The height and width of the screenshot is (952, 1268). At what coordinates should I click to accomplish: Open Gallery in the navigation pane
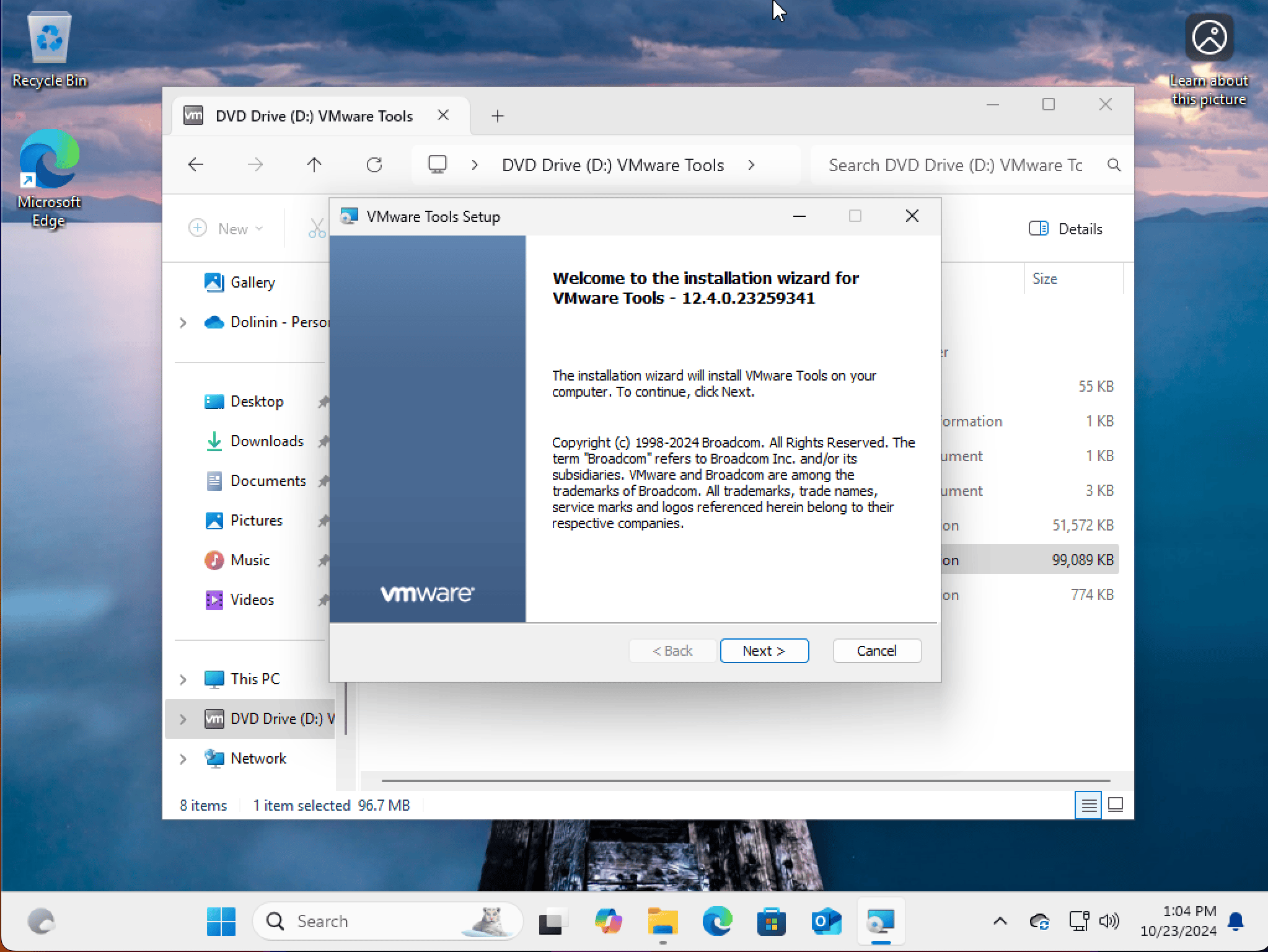click(252, 283)
